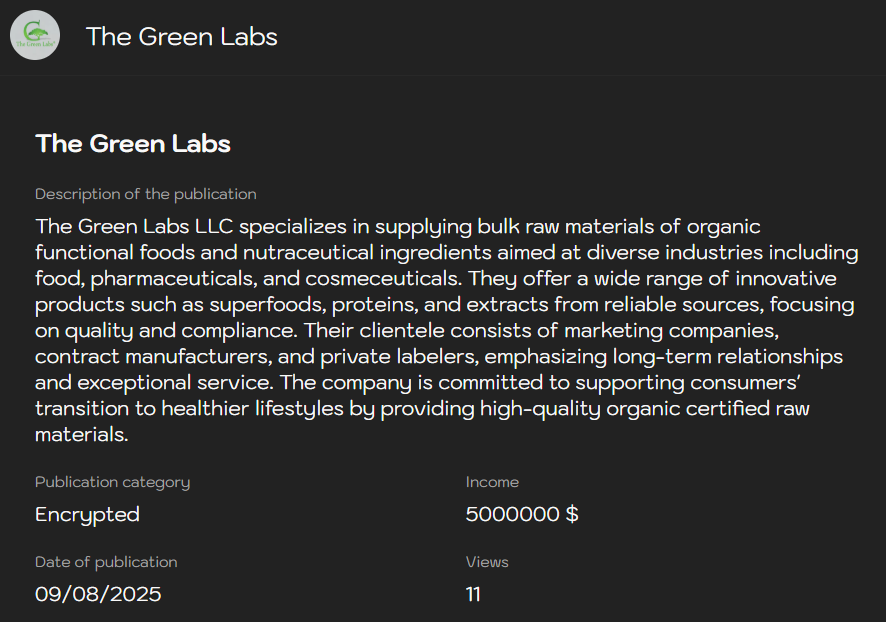886x622 pixels.
Task: Click the final word materials. in description
Action: 82,434
